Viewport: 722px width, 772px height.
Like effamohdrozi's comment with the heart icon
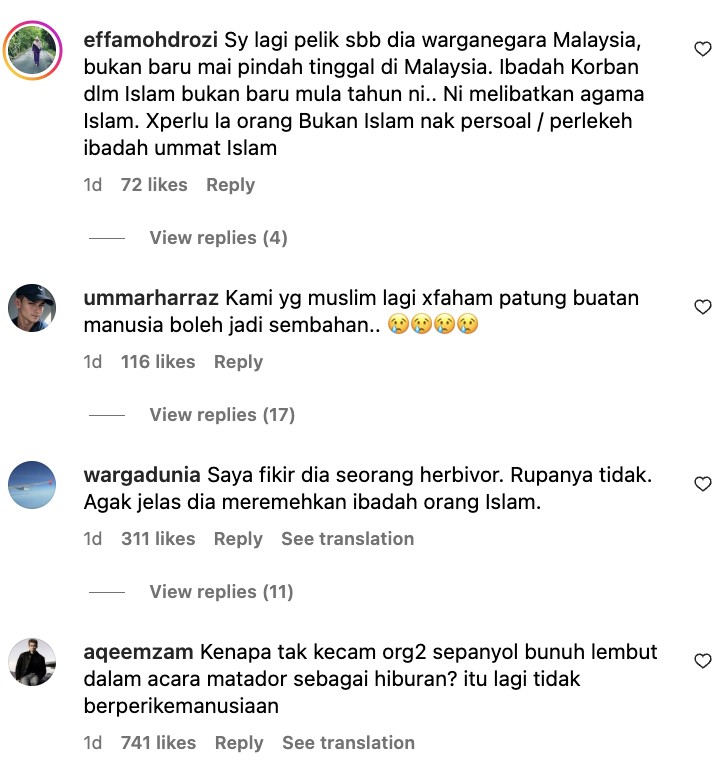(x=703, y=49)
